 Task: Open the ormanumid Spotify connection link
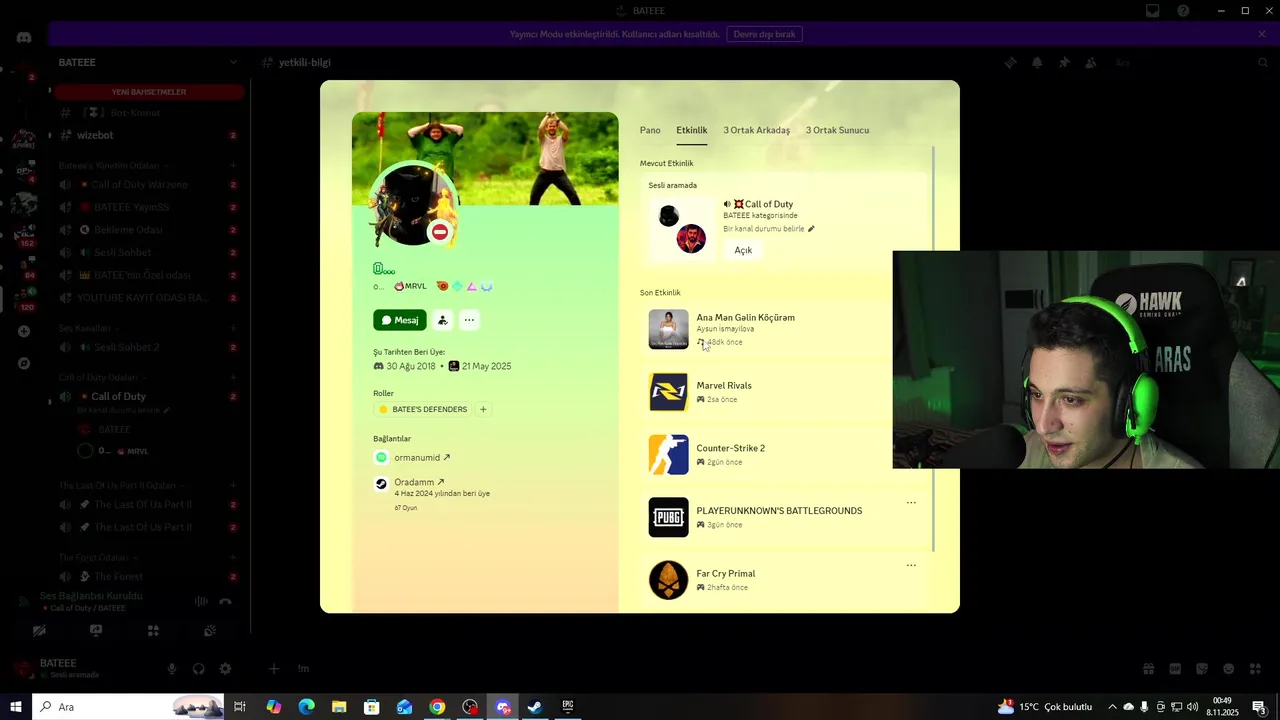pyautogui.click(x=422, y=458)
